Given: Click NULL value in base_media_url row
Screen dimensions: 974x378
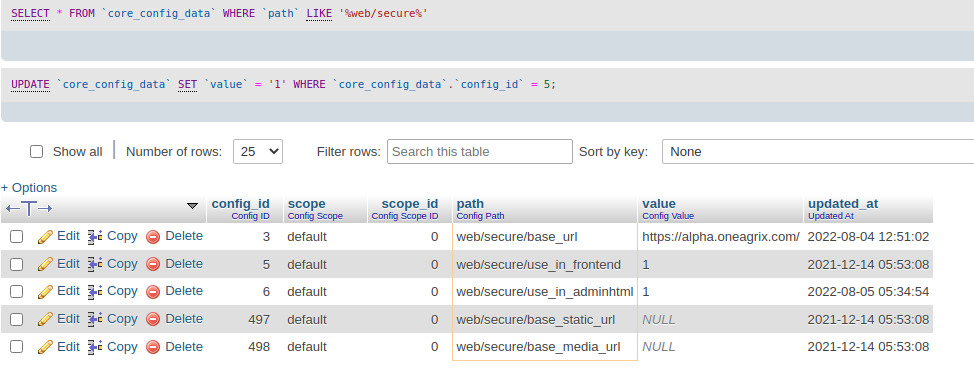Looking at the screenshot, I should click(658, 347).
